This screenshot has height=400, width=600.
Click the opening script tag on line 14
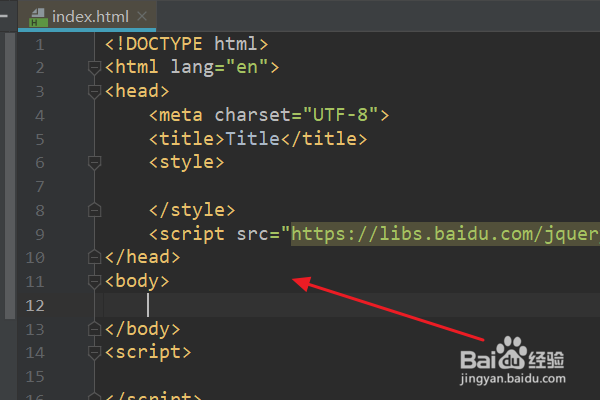tap(148, 352)
